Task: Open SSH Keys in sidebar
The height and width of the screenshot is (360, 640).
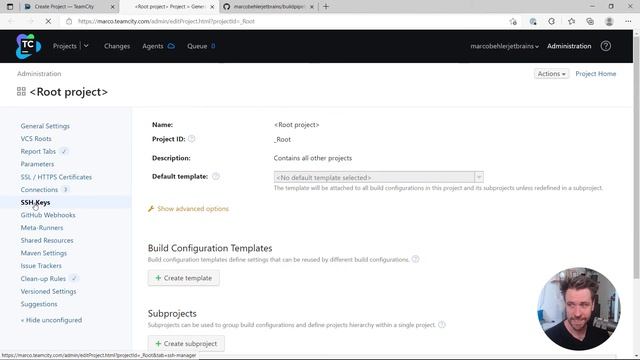Action: pyautogui.click(x=36, y=202)
